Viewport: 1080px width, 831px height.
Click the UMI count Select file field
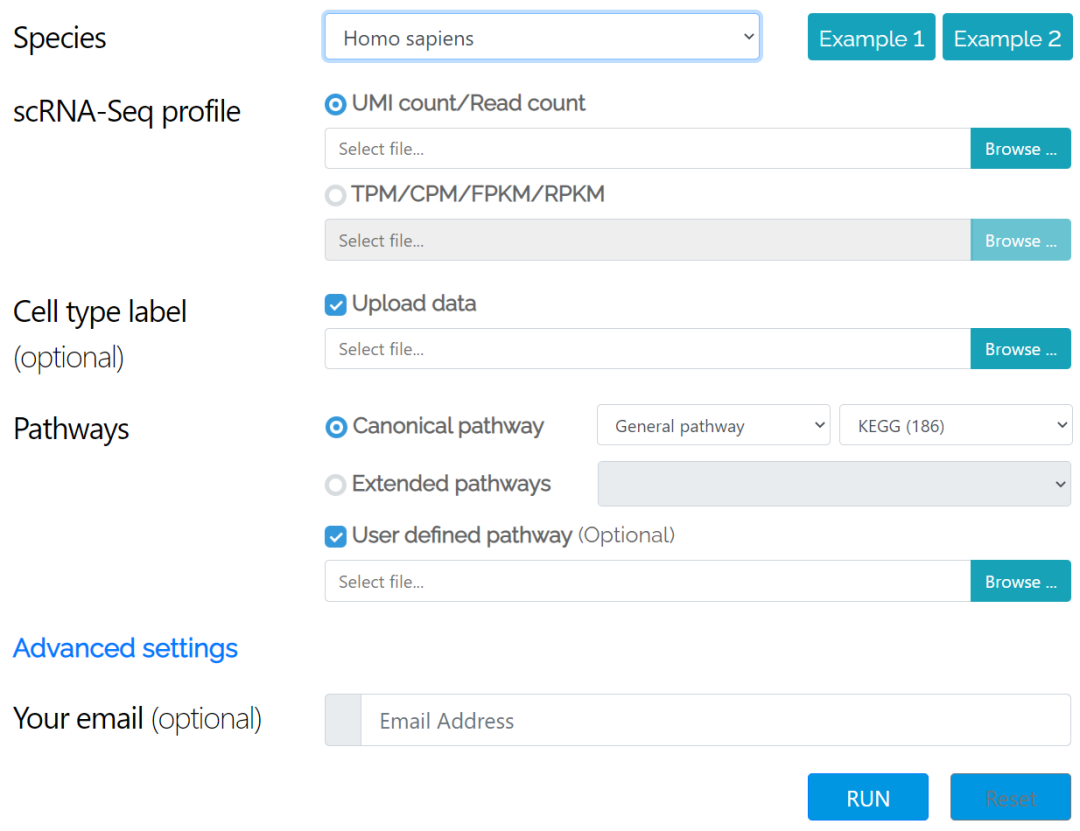pyautogui.click(x=647, y=149)
